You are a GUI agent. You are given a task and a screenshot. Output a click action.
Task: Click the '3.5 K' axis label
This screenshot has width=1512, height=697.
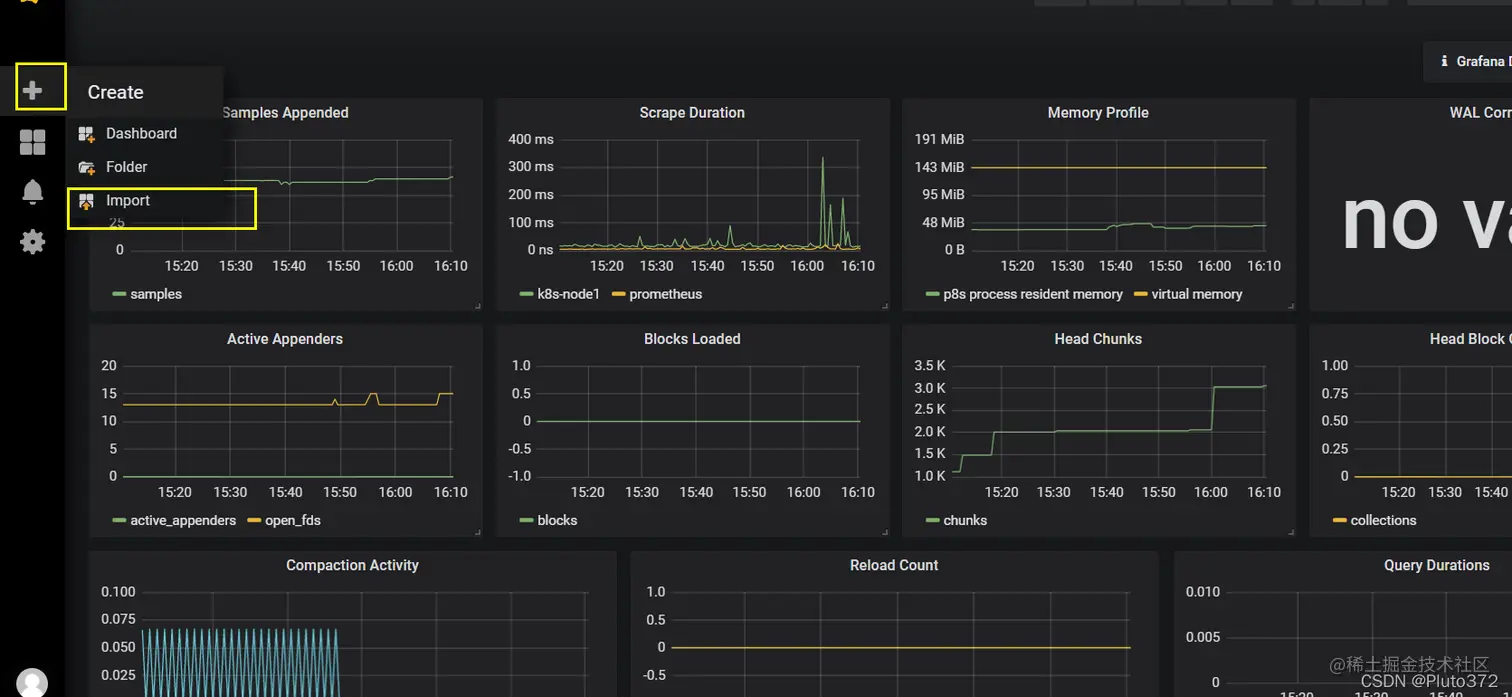pyautogui.click(x=930, y=365)
